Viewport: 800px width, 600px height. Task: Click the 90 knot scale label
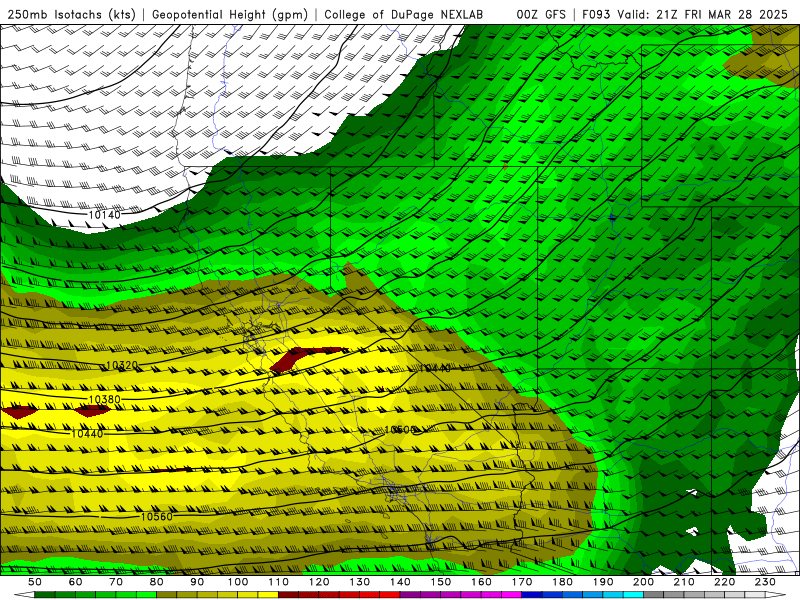point(197,582)
